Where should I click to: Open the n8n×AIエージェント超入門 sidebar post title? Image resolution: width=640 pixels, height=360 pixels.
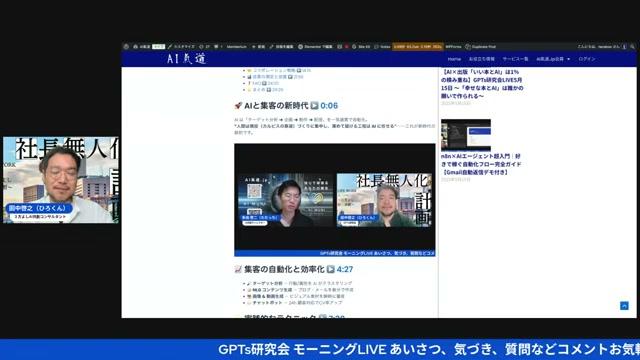coord(481,164)
